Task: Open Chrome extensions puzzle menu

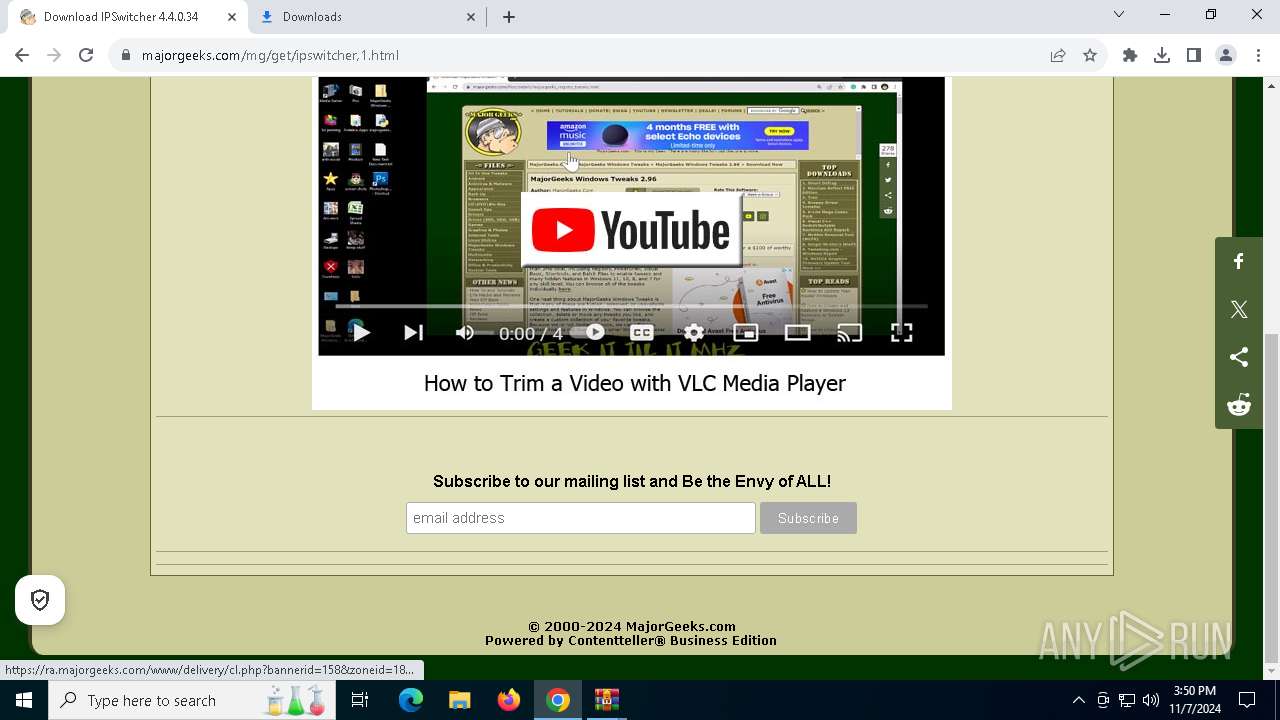Action: (1130, 56)
